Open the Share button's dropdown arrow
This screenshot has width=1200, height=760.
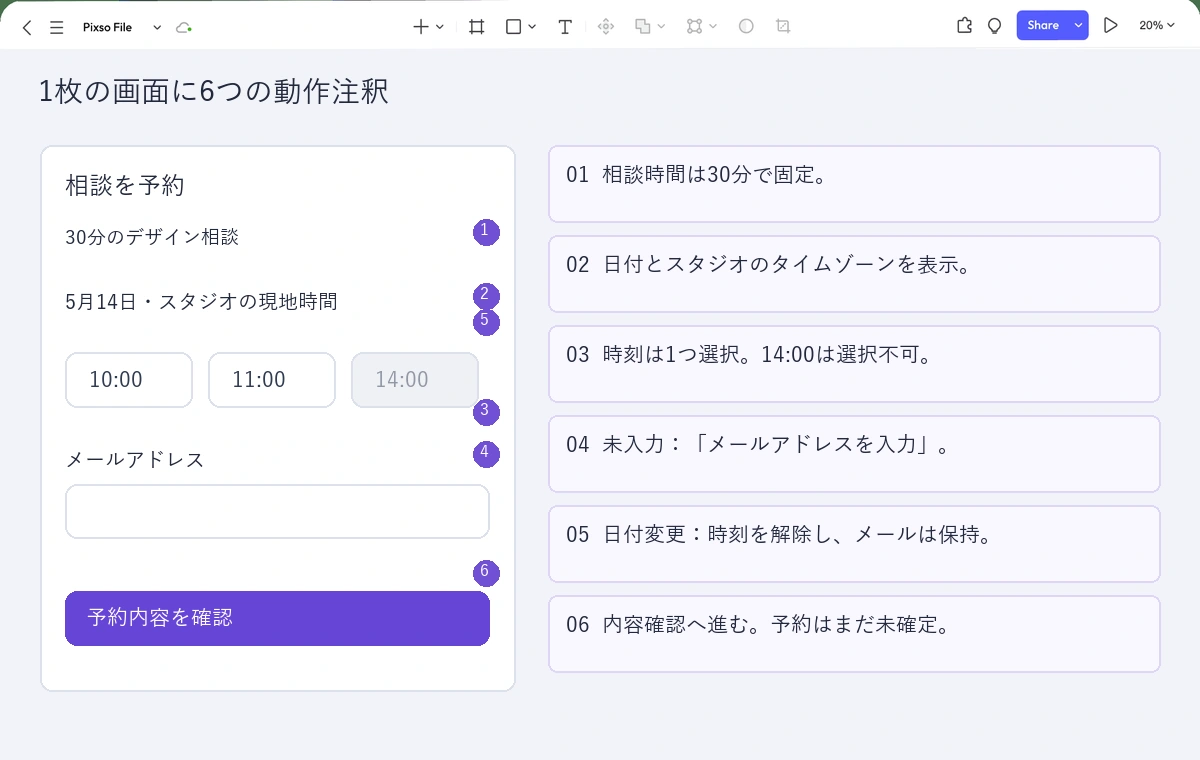click(x=1078, y=26)
